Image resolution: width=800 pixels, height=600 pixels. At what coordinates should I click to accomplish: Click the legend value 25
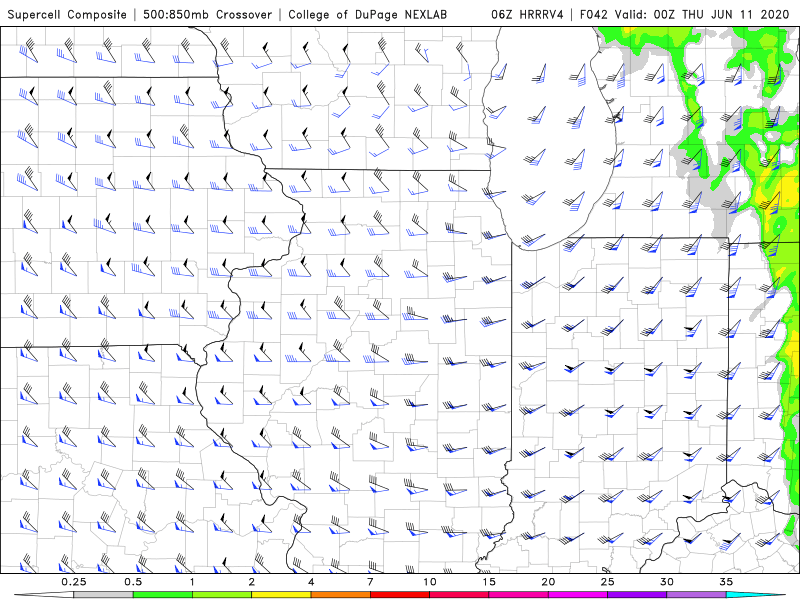click(x=608, y=582)
